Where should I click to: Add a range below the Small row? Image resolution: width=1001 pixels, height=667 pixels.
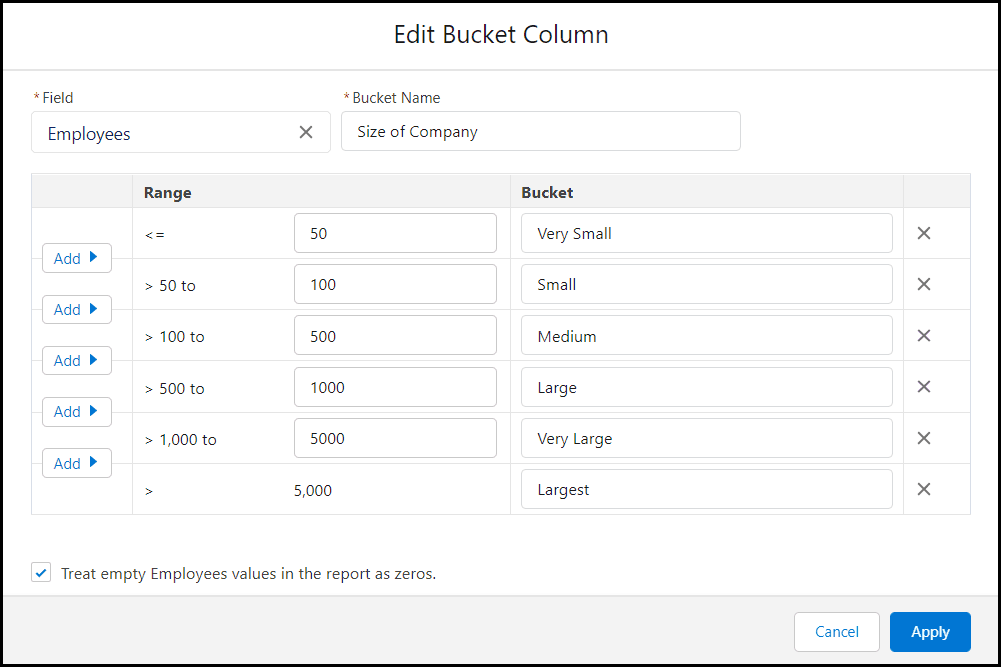tap(77, 310)
